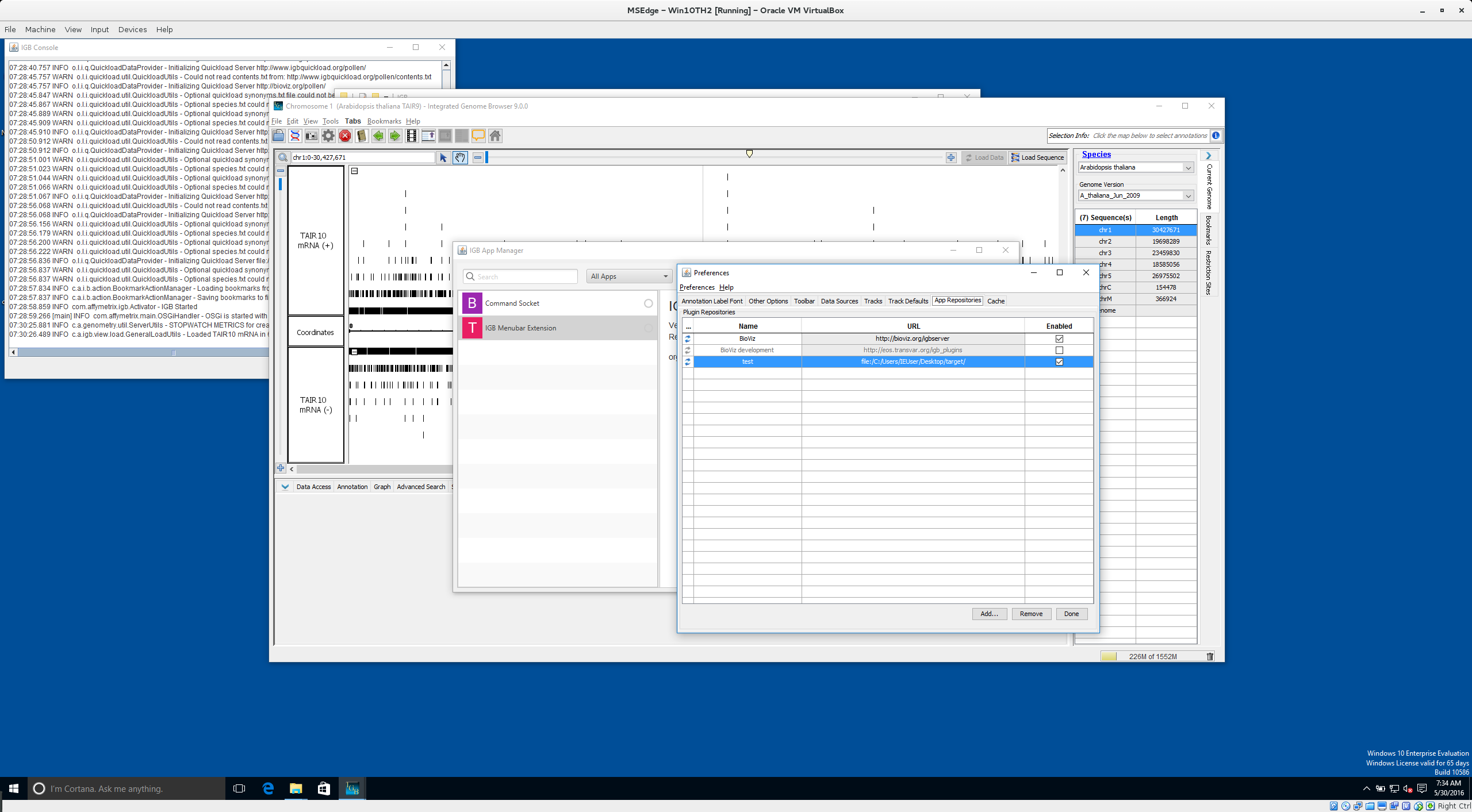Screen dimensions: 1472x812
Task: Click the camera snapshot toolbar icon
Action: click(x=312, y=136)
